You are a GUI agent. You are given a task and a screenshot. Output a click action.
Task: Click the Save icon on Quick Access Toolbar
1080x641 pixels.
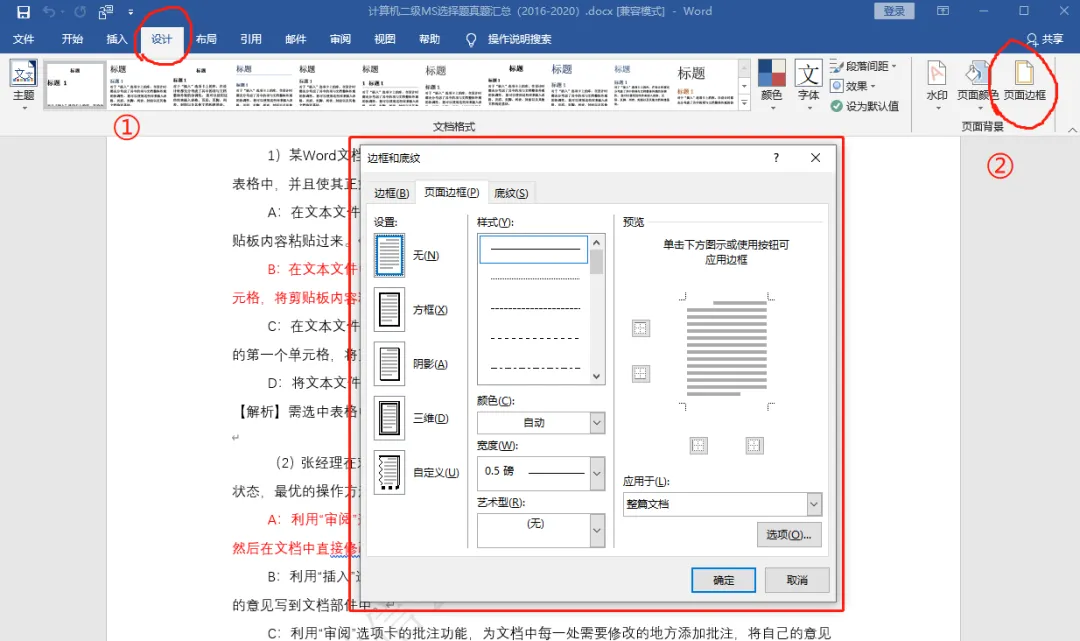22,11
